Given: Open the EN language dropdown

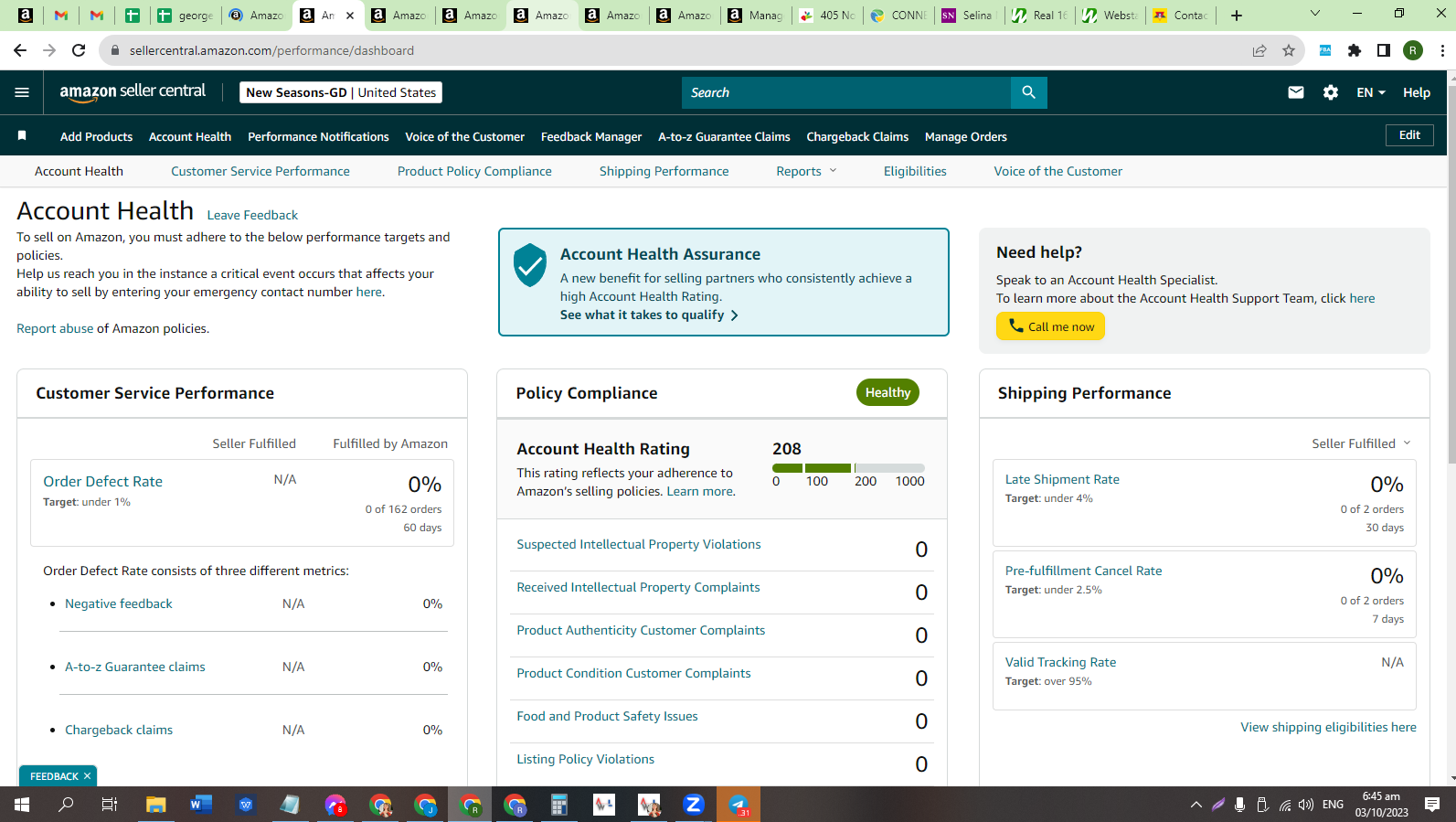Looking at the screenshot, I should [x=1371, y=92].
